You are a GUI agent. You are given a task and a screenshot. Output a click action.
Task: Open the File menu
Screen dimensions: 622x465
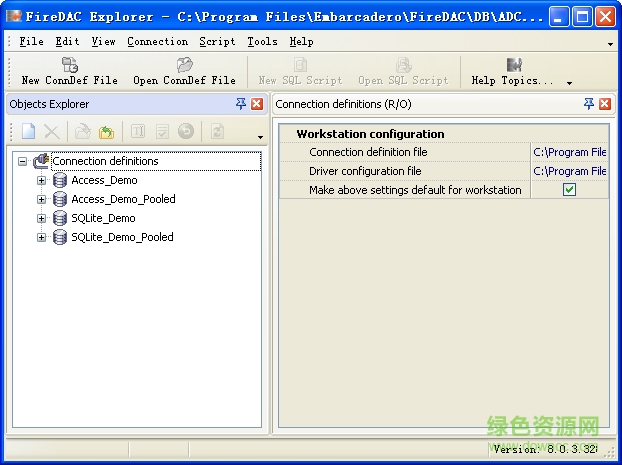pyautogui.click(x=31, y=41)
